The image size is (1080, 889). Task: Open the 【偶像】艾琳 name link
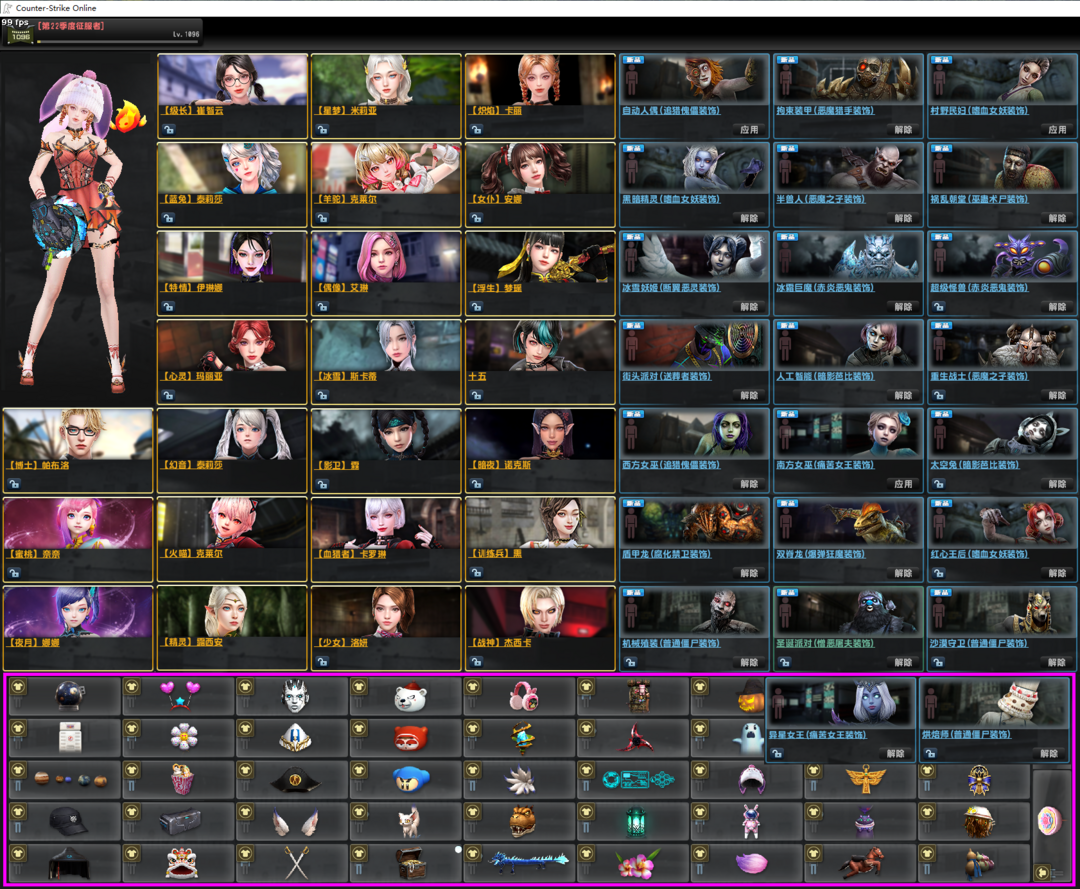tap(342, 288)
